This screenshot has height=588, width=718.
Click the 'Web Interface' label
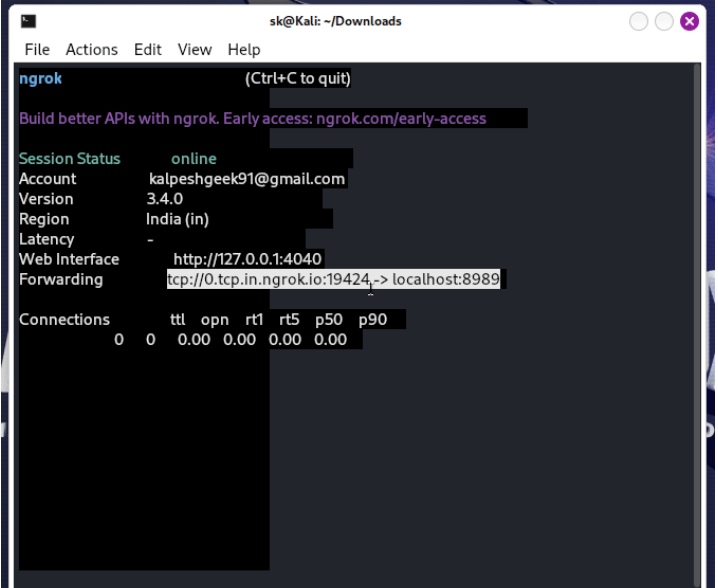point(69,259)
